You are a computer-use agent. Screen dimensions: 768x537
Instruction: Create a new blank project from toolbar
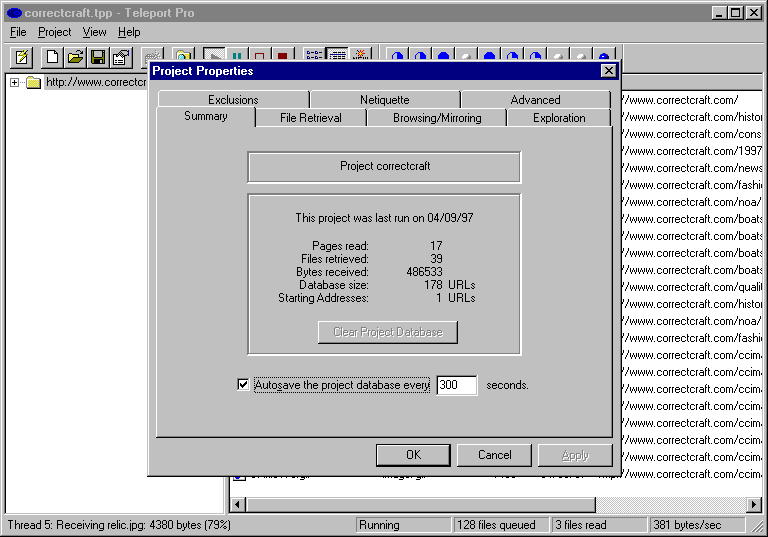click(x=52, y=57)
